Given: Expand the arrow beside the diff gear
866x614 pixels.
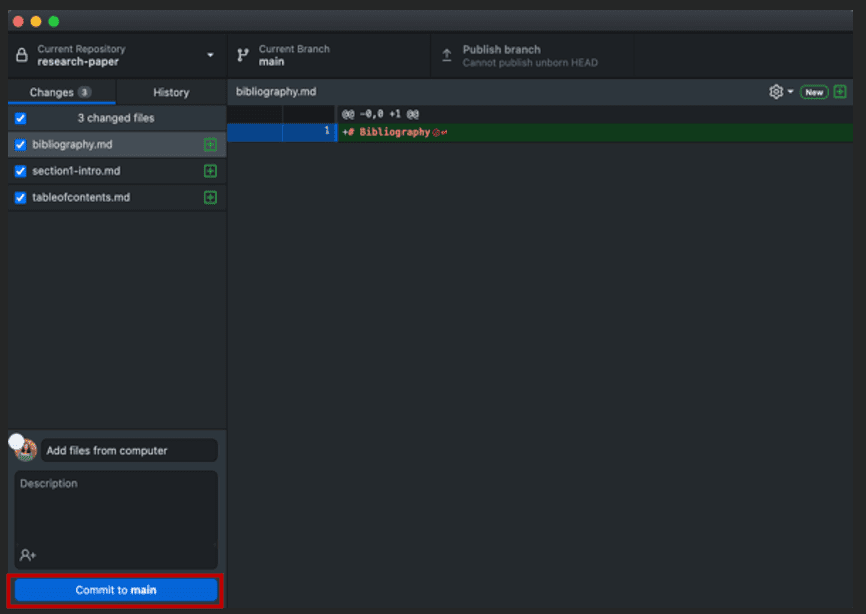Looking at the screenshot, I should 790,92.
